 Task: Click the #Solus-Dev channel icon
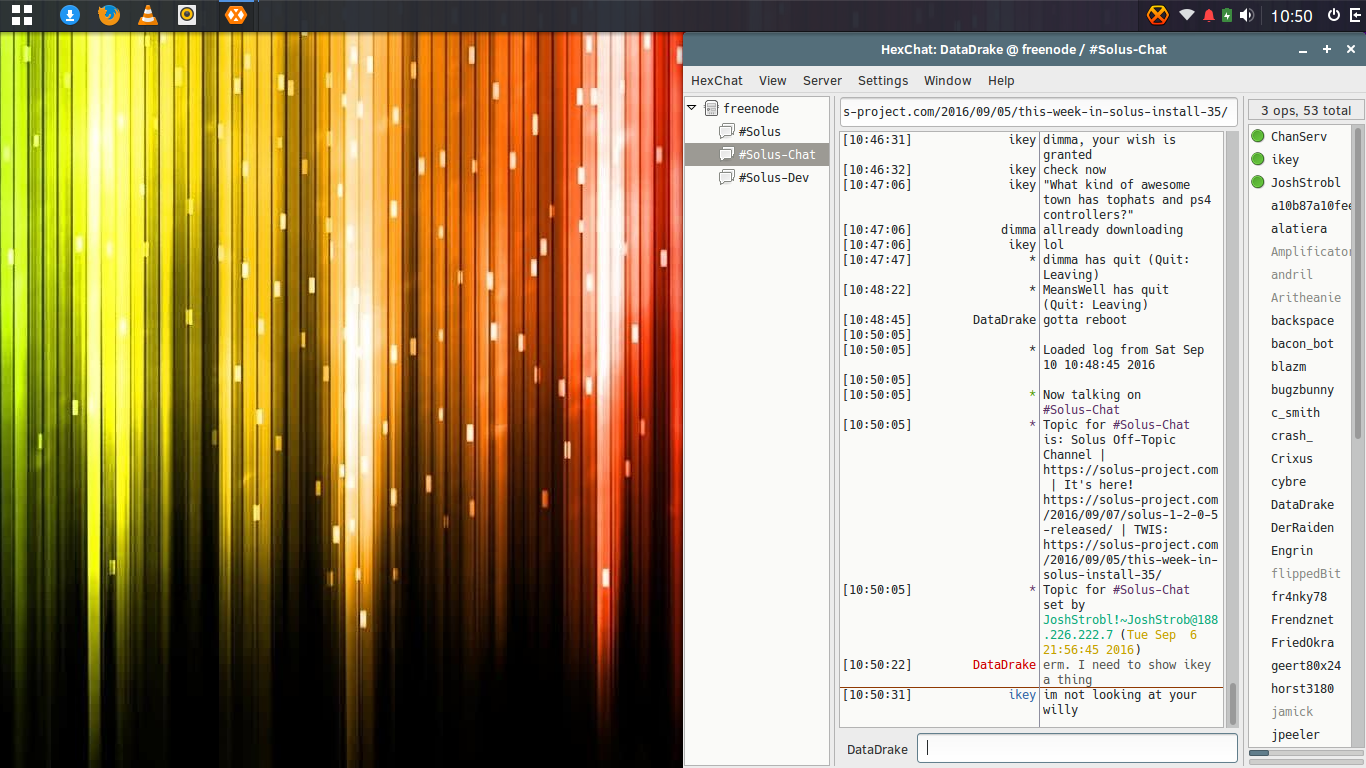727,177
